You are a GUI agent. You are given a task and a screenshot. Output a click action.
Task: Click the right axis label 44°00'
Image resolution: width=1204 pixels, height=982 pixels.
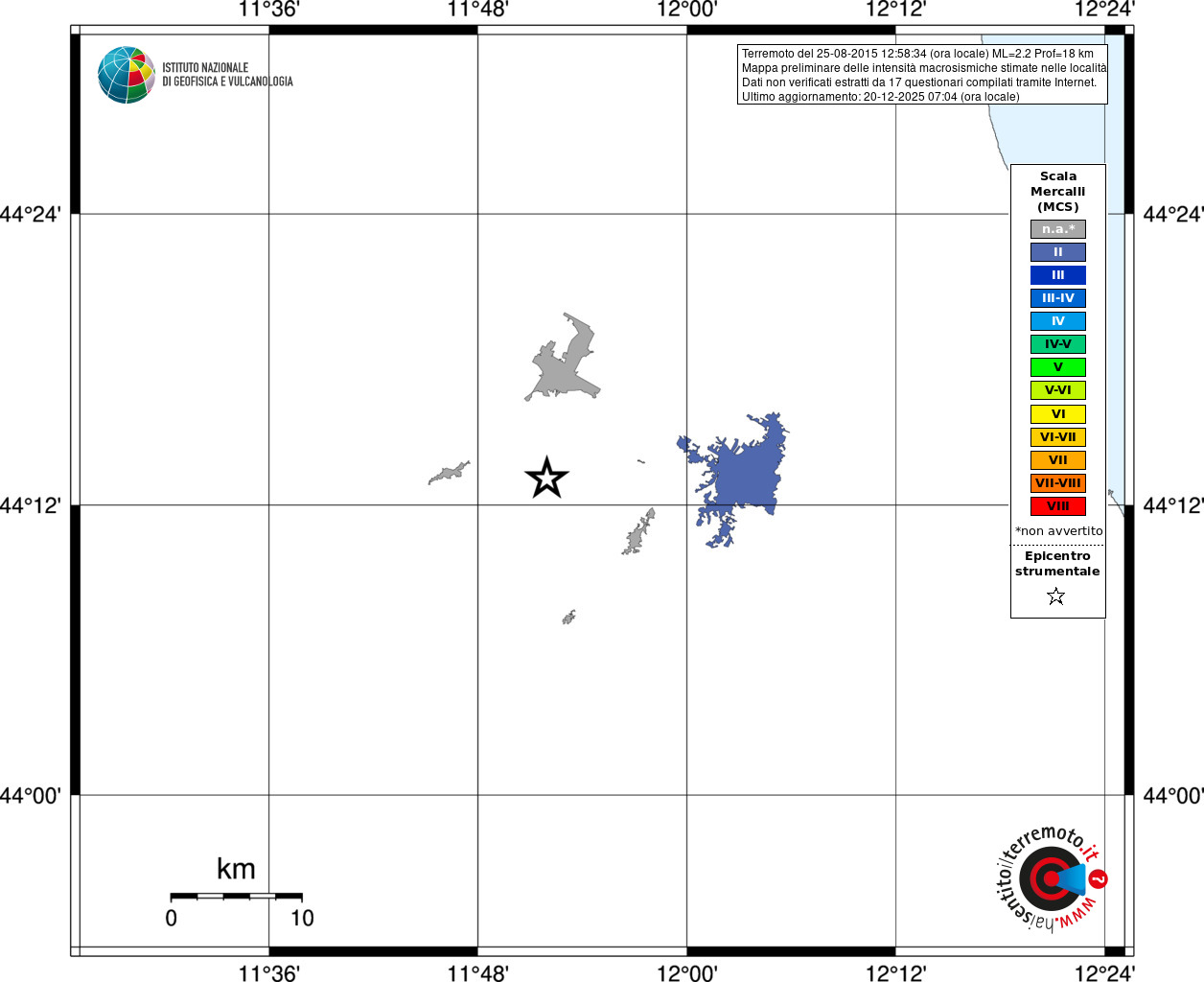tap(1173, 795)
